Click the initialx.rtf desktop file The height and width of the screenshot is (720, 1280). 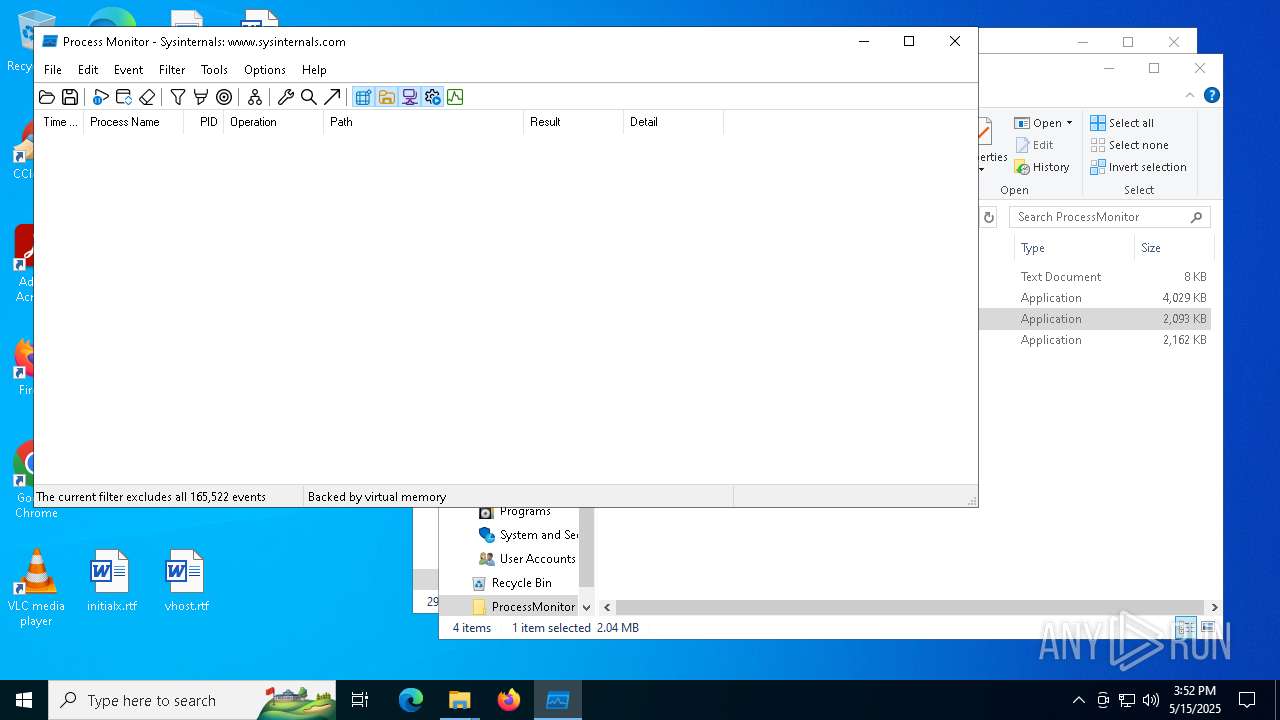[x=111, y=581]
